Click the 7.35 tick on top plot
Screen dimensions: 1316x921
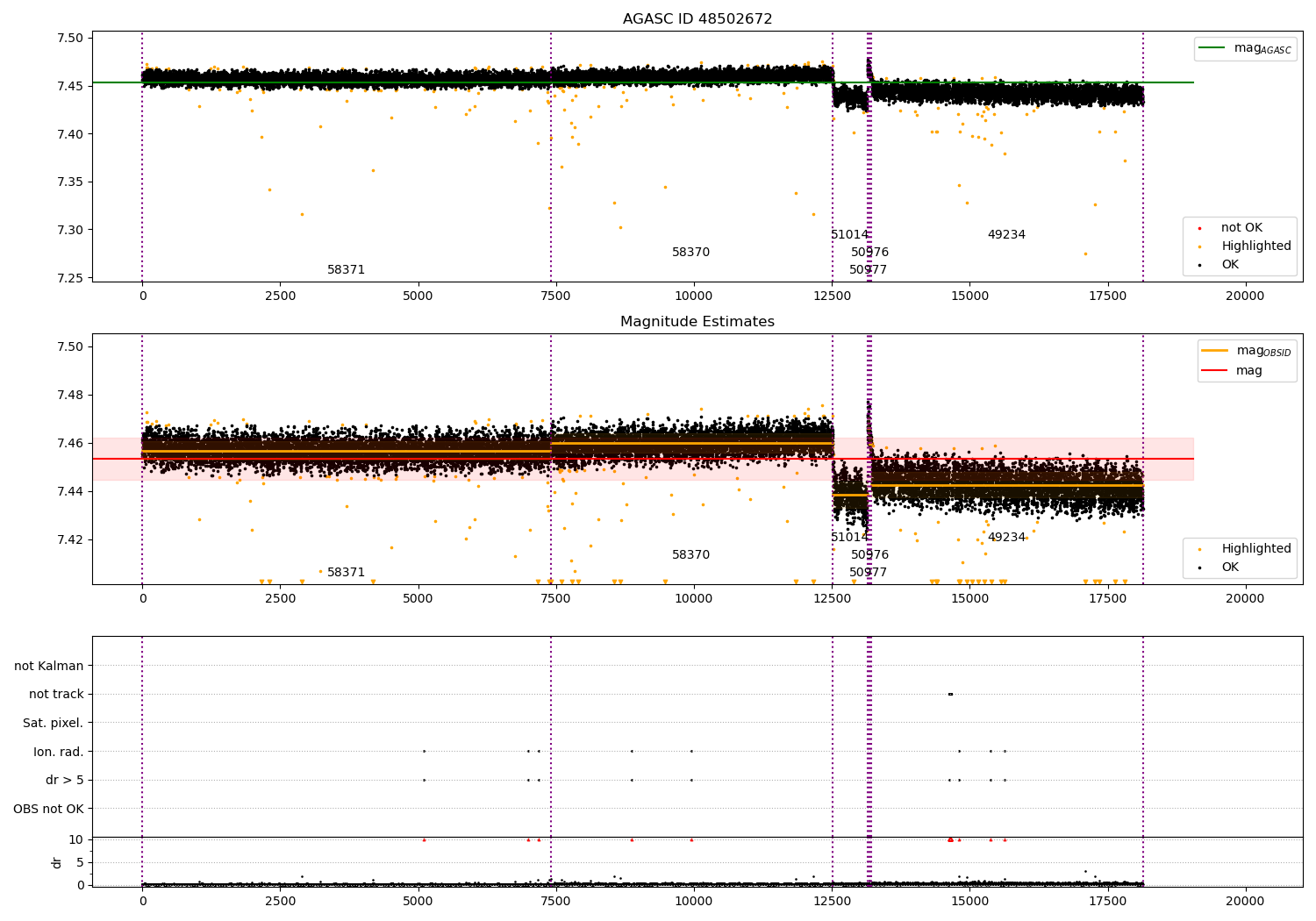tap(69, 182)
